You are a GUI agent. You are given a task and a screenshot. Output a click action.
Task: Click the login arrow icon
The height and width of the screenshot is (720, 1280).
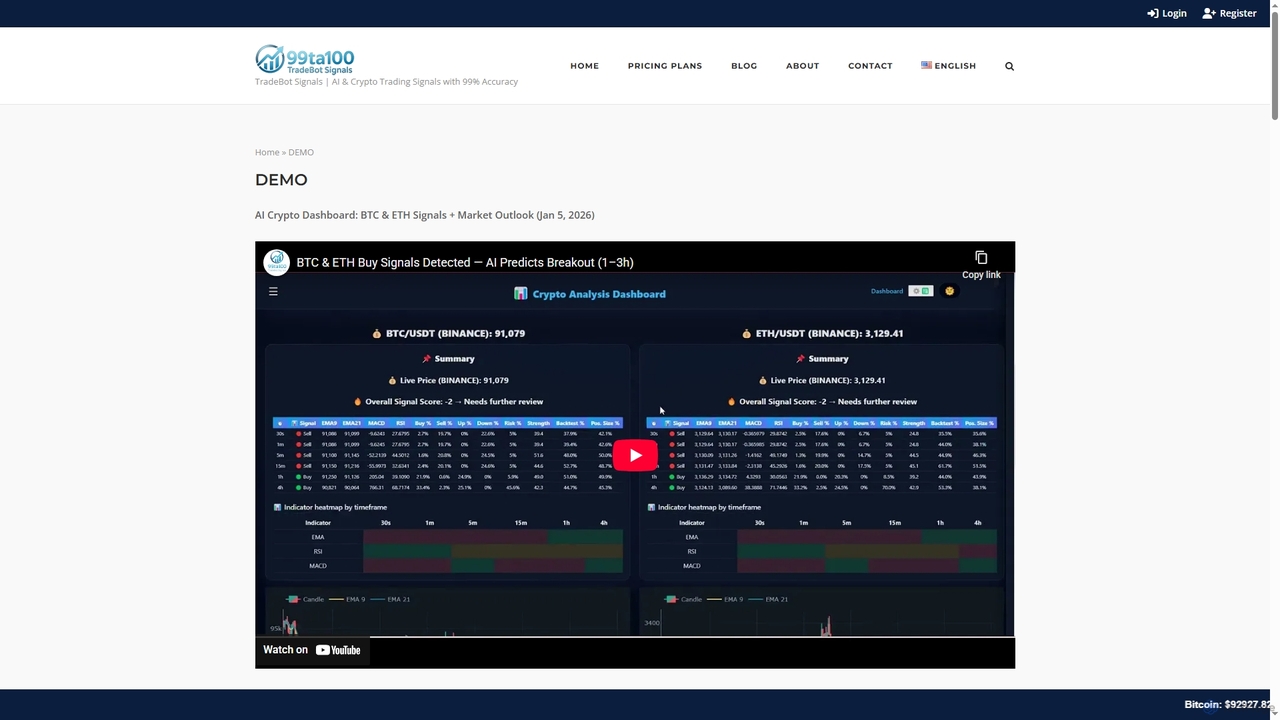point(1153,13)
